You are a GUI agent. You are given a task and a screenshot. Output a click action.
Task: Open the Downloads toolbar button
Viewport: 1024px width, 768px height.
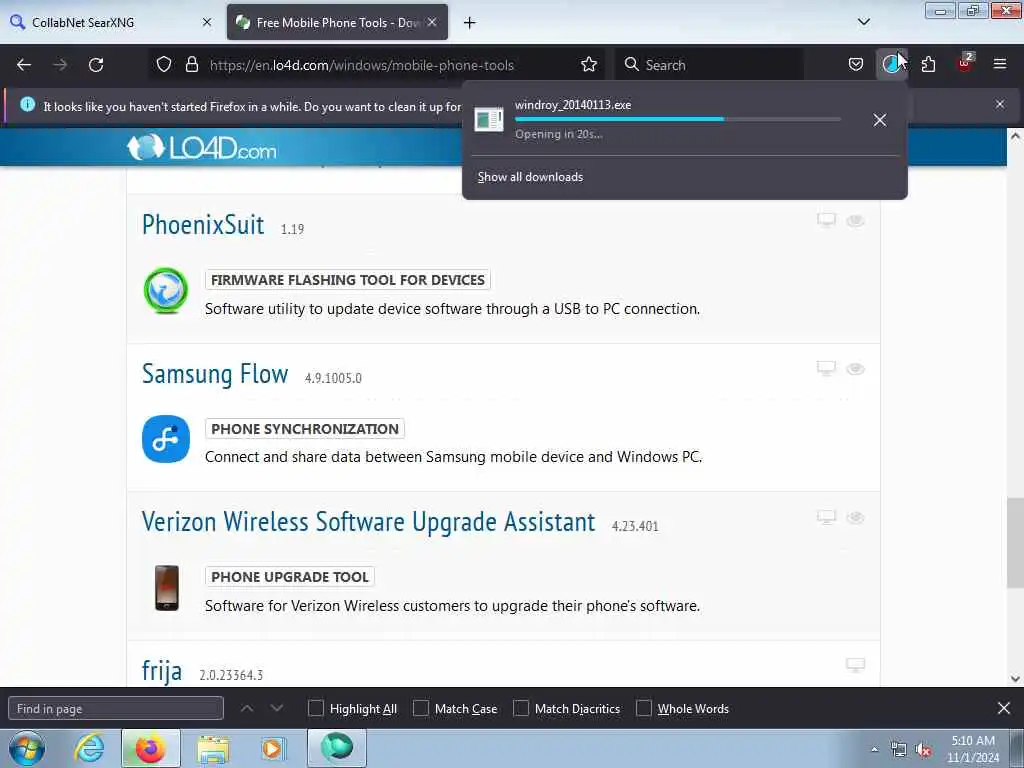[891, 65]
